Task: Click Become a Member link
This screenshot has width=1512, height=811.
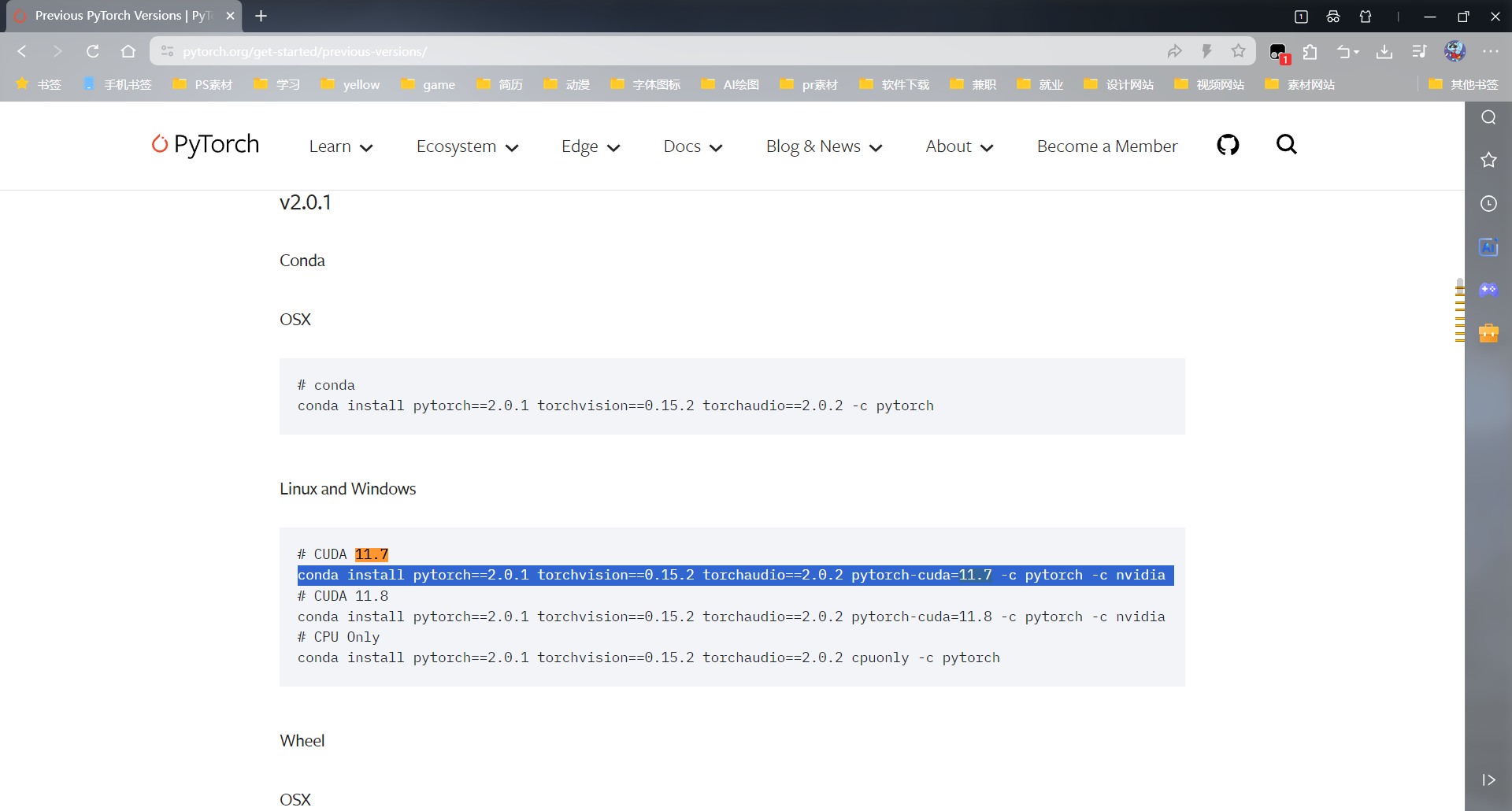Action: (x=1107, y=146)
